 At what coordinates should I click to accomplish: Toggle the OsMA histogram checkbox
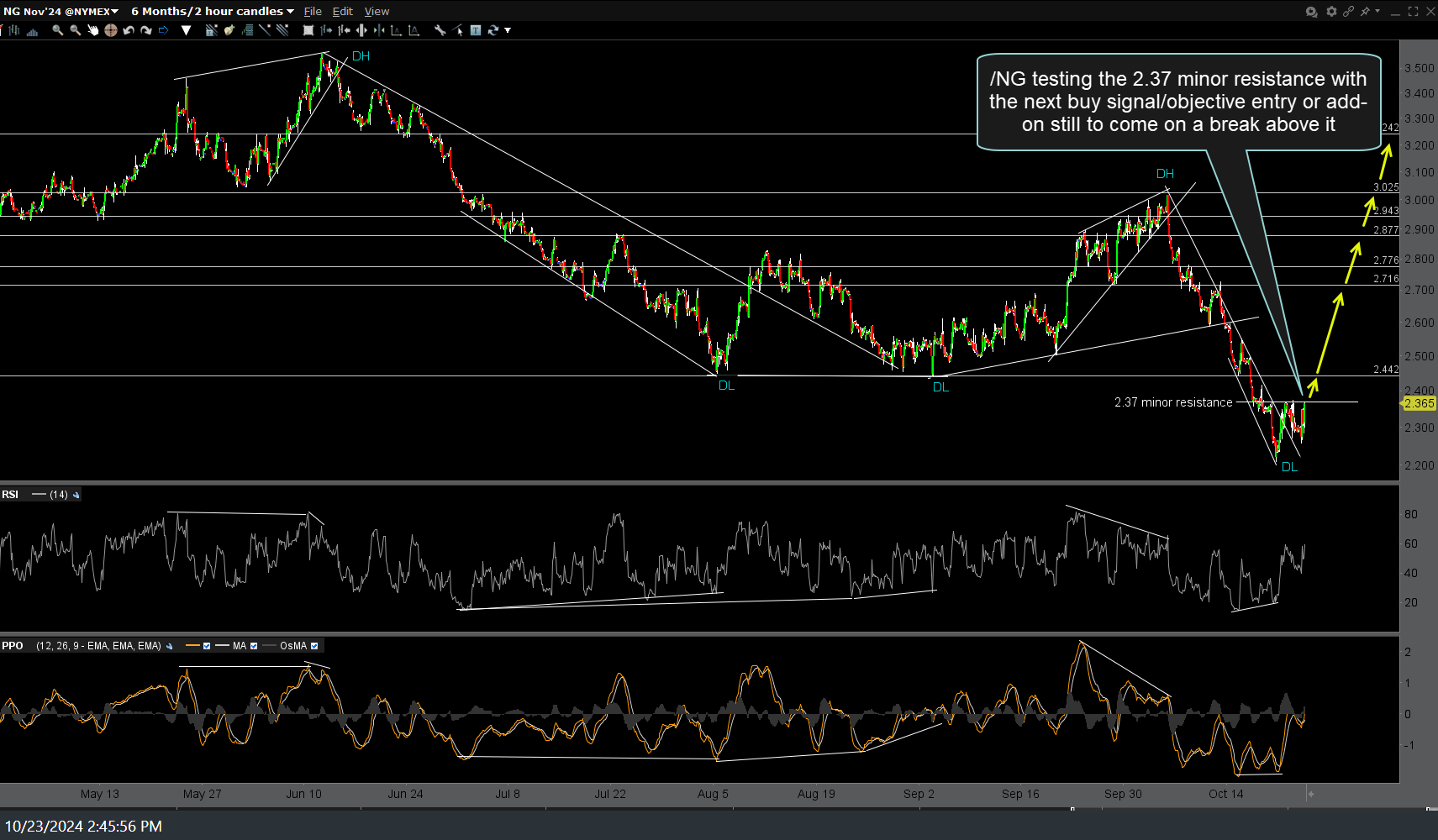314,646
